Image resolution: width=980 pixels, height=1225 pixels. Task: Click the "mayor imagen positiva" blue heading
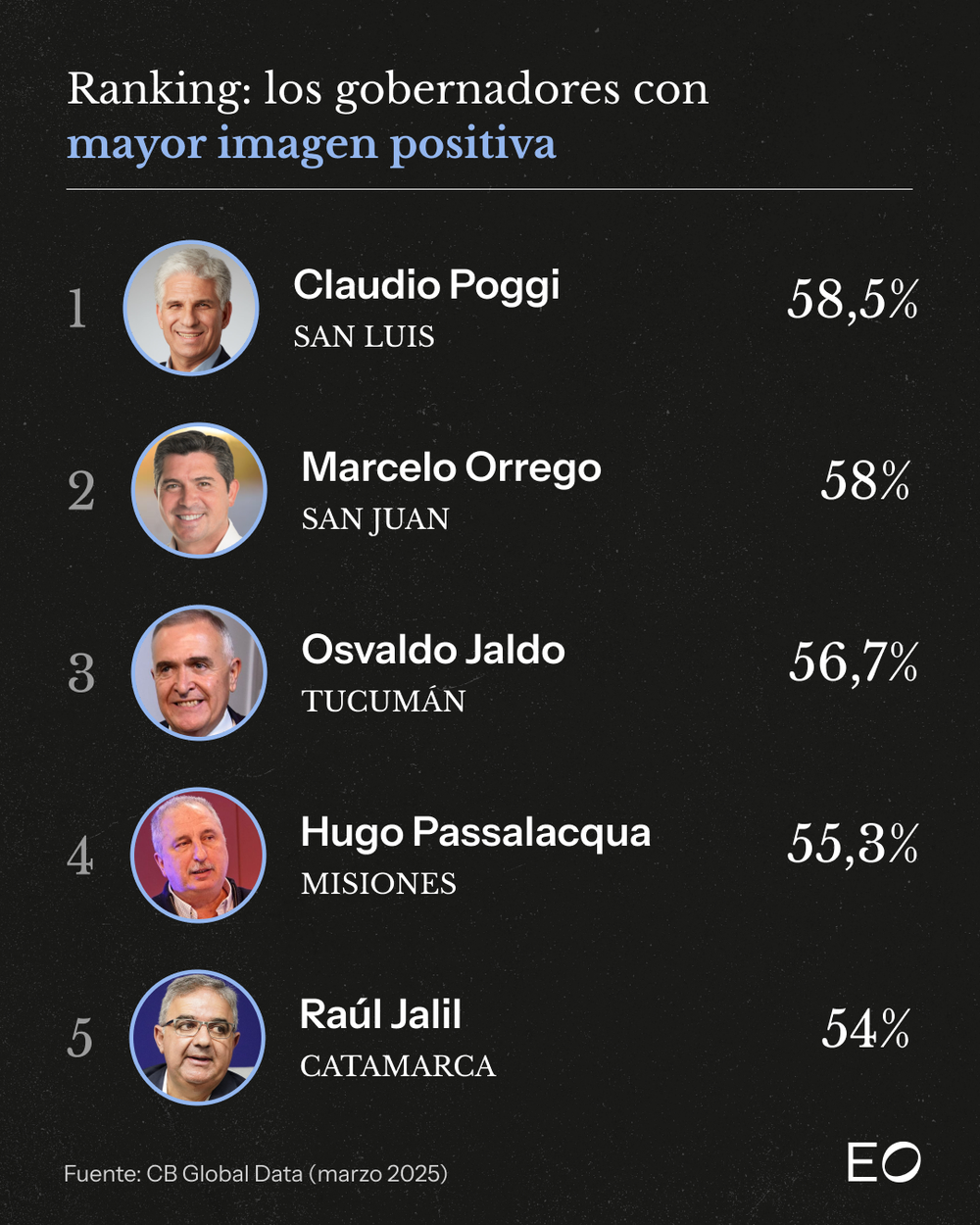tap(312, 144)
